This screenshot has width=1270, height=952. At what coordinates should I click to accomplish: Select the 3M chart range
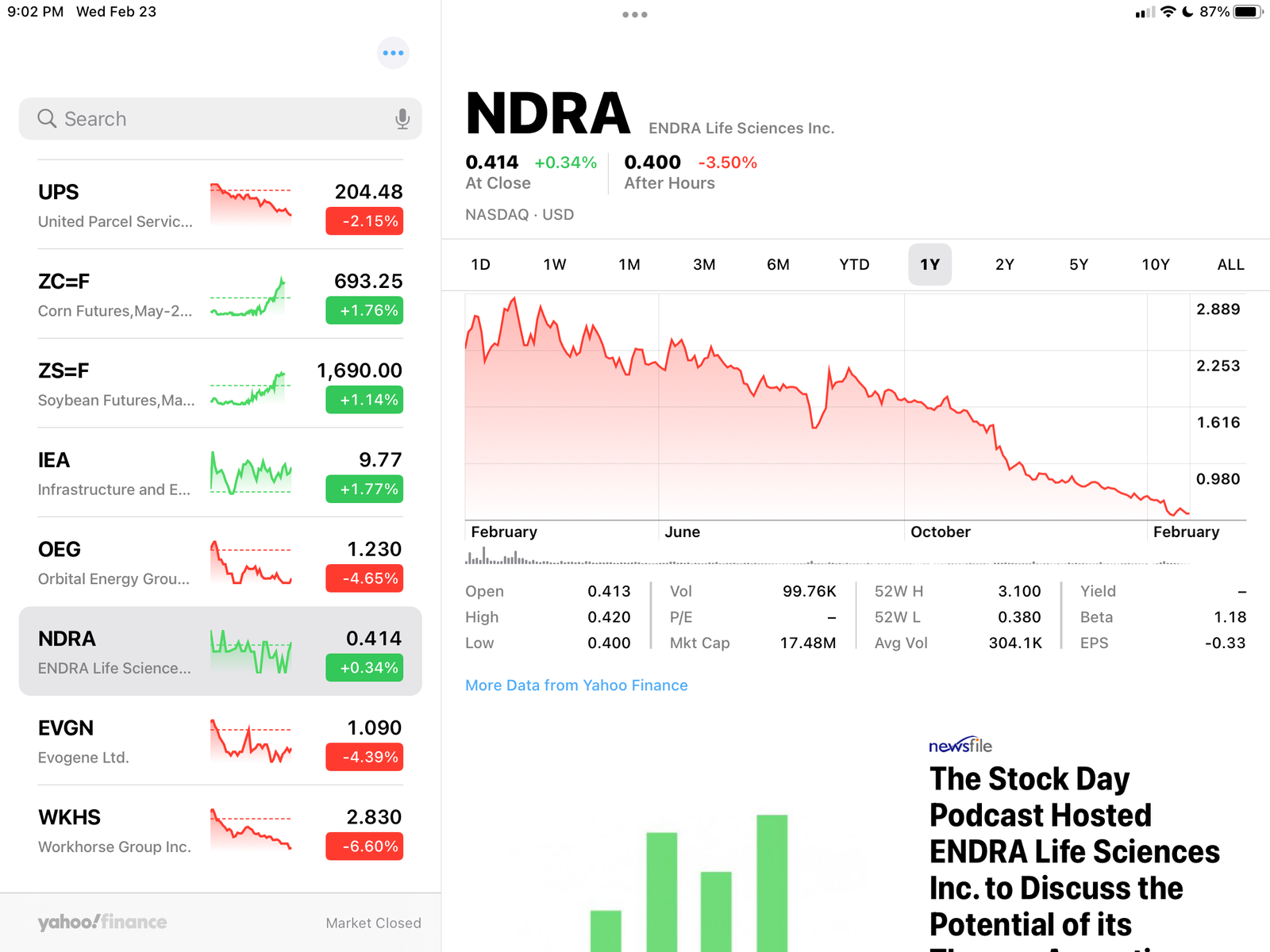tap(704, 264)
